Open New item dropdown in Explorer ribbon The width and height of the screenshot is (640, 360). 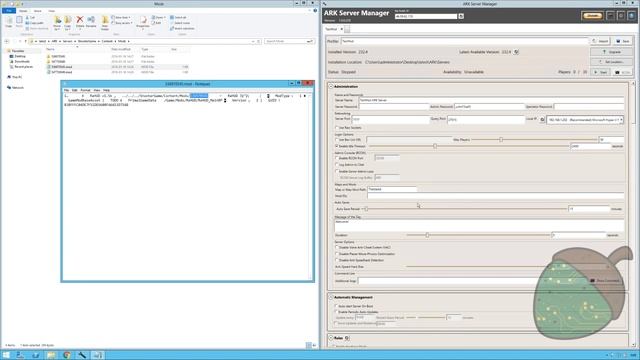[x=121, y=18]
